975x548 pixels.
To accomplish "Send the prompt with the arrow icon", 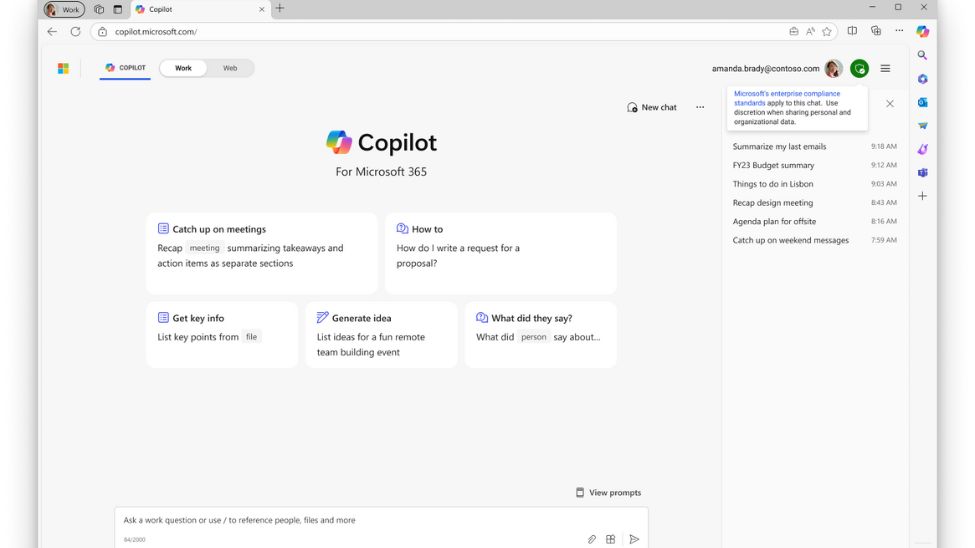I will tap(634, 539).
